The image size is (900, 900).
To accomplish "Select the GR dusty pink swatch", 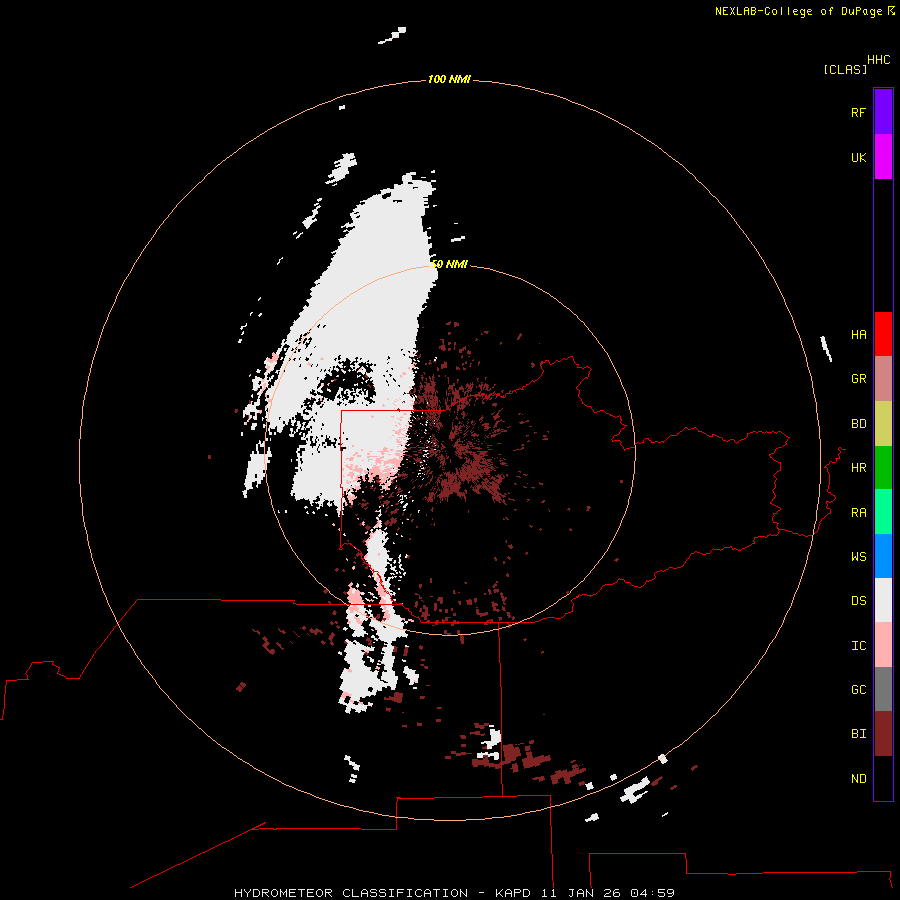I will 883,379.
